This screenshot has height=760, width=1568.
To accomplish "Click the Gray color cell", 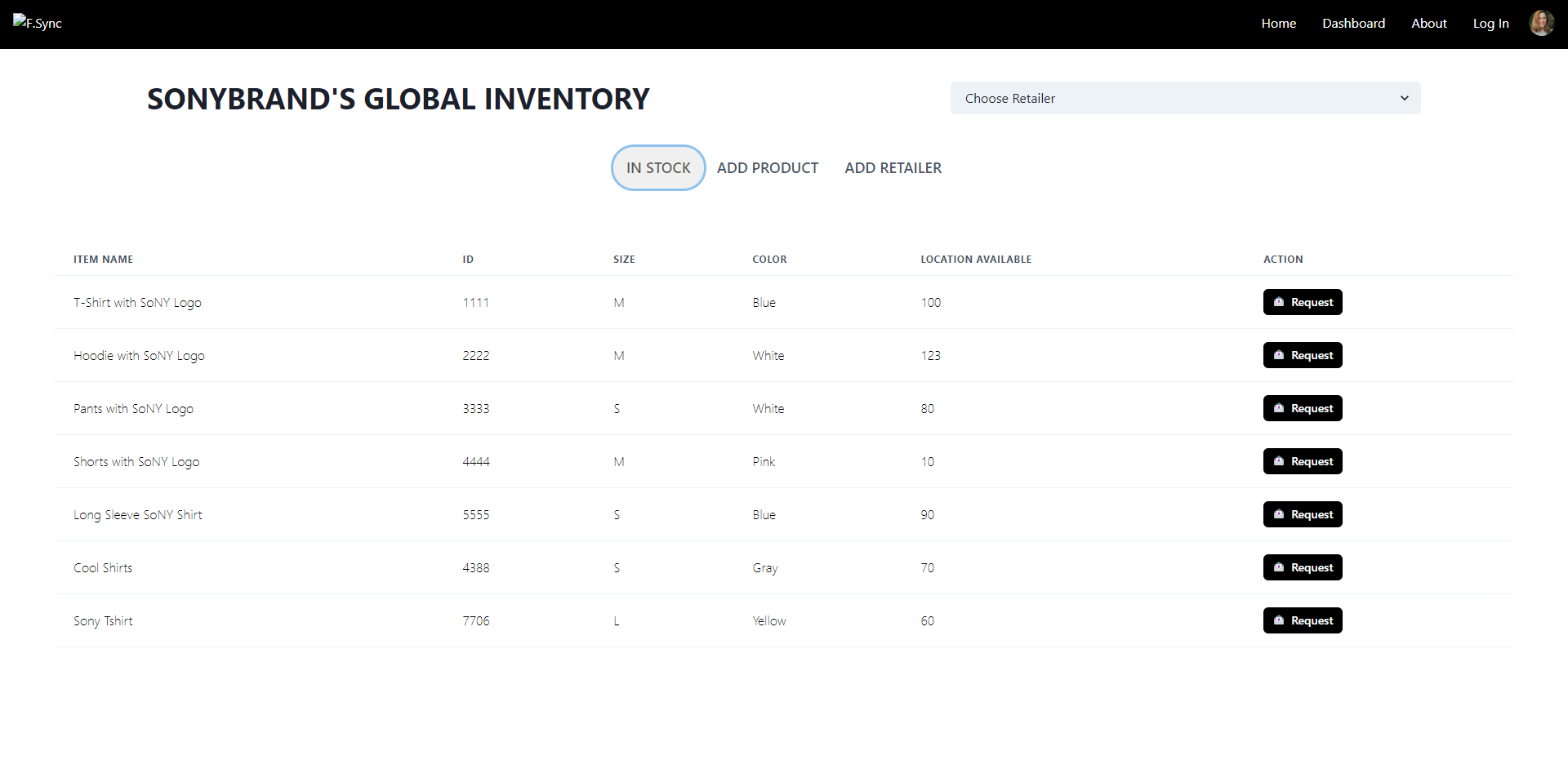I will 765,567.
